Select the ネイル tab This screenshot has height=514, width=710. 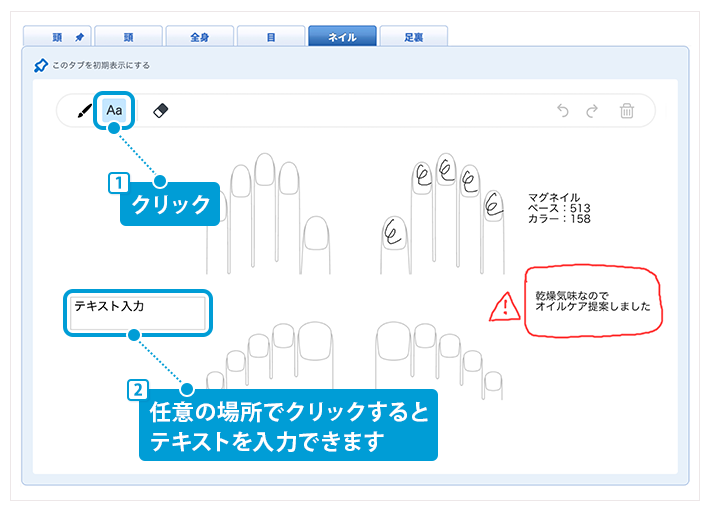coord(342,37)
